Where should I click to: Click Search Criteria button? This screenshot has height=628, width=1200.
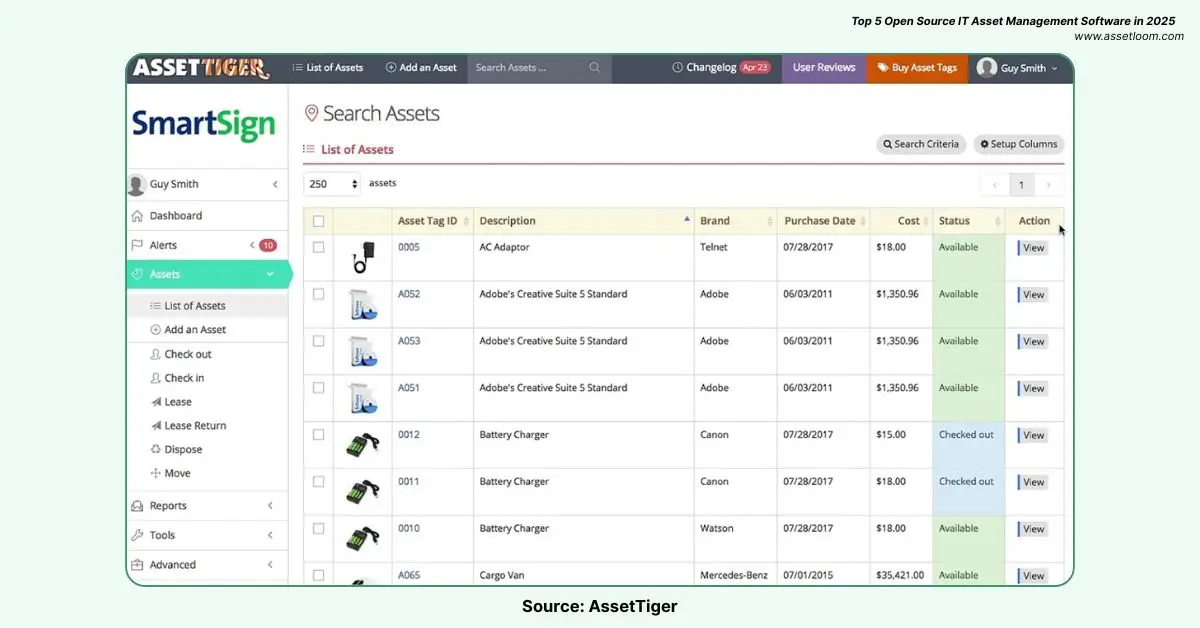pos(920,144)
